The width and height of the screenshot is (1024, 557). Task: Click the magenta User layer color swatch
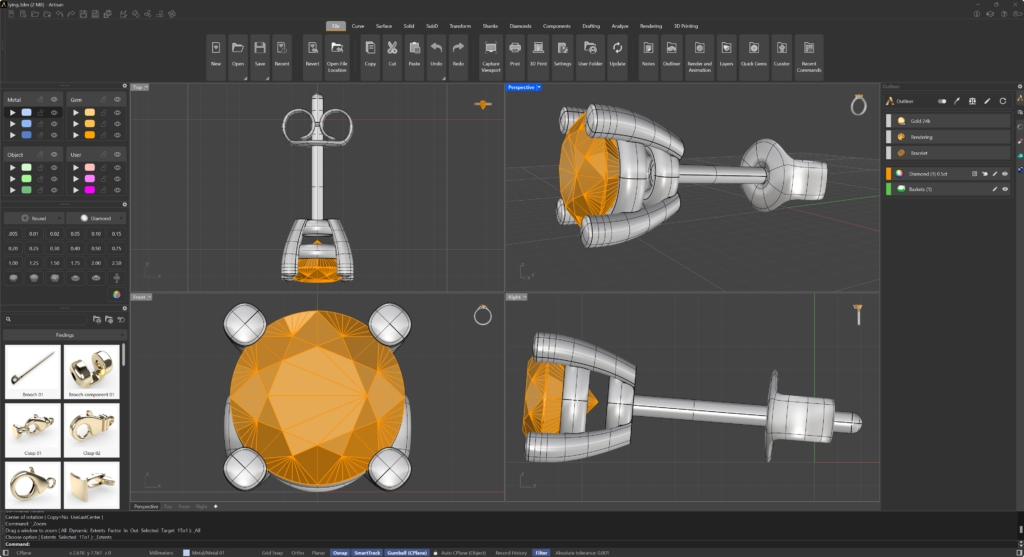click(x=90, y=190)
